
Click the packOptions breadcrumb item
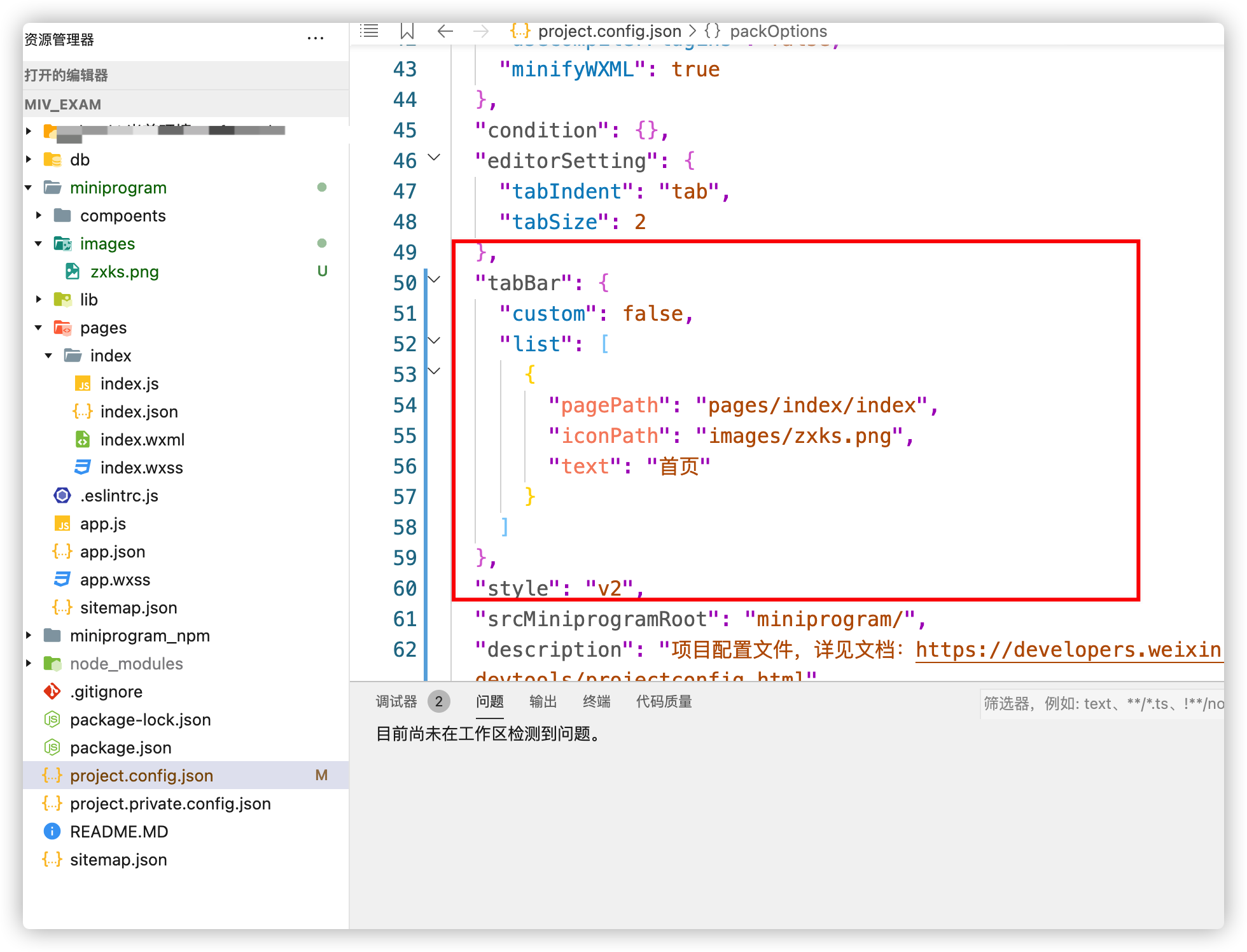click(x=777, y=31)
